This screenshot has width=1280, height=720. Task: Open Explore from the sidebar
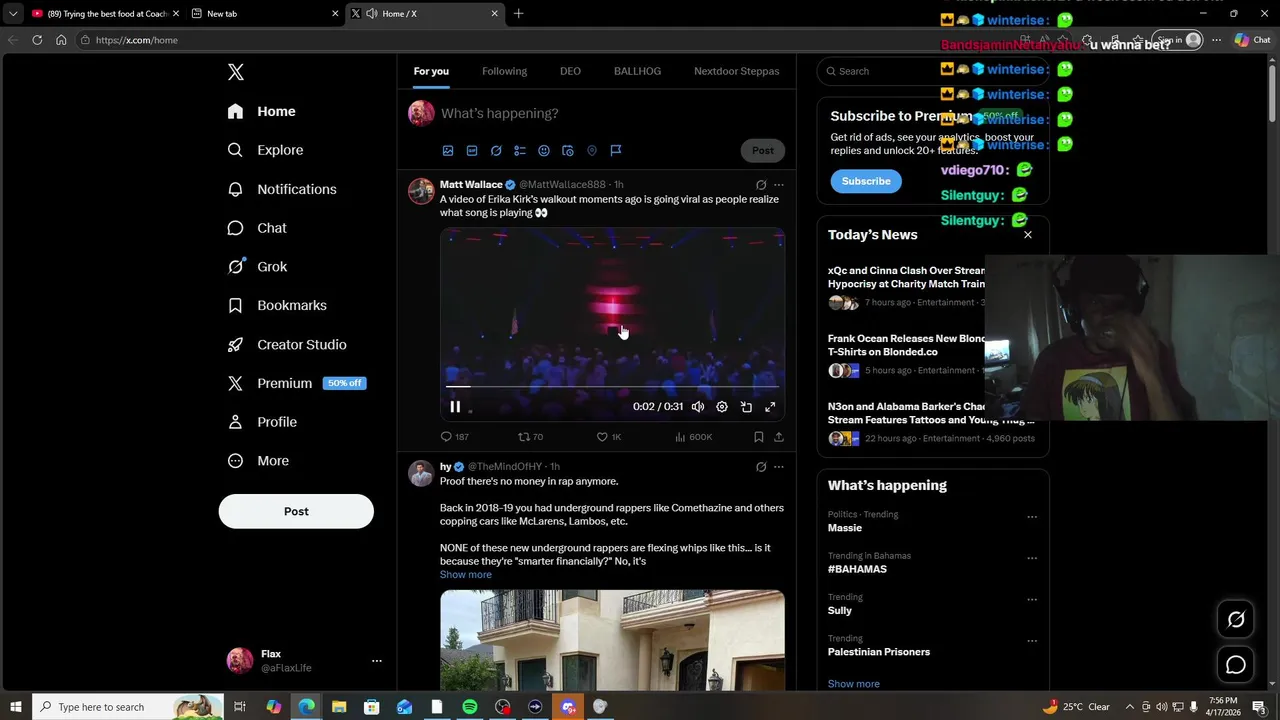coord(266,150)
